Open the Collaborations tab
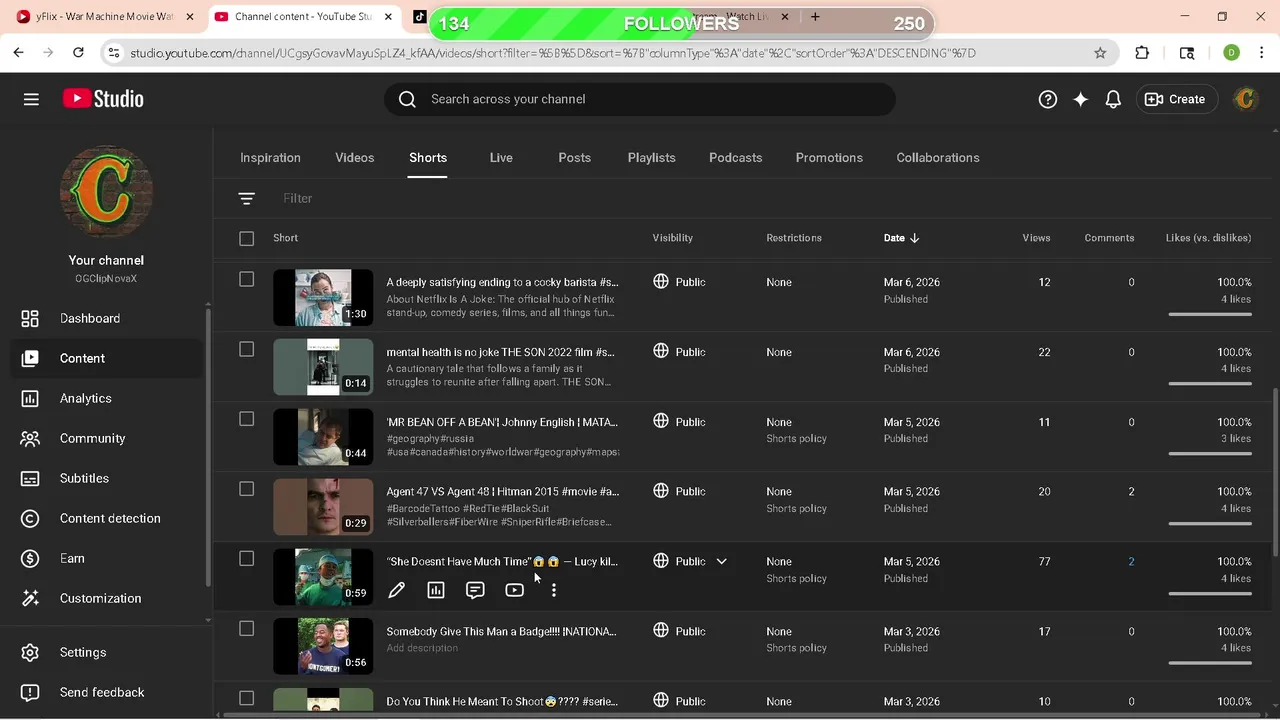The image size is (1280, 720). [938, 158]
